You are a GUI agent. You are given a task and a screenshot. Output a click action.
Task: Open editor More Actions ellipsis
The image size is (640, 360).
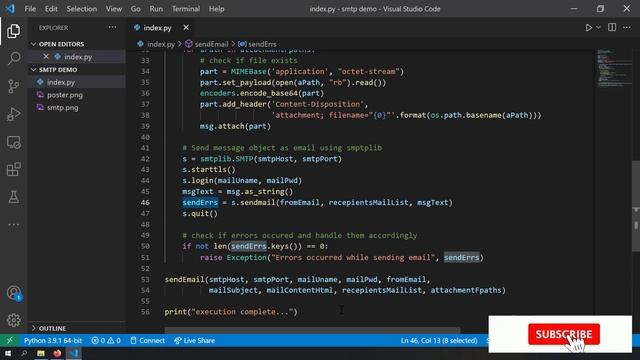pyautogui.click(x=627, y=27)
